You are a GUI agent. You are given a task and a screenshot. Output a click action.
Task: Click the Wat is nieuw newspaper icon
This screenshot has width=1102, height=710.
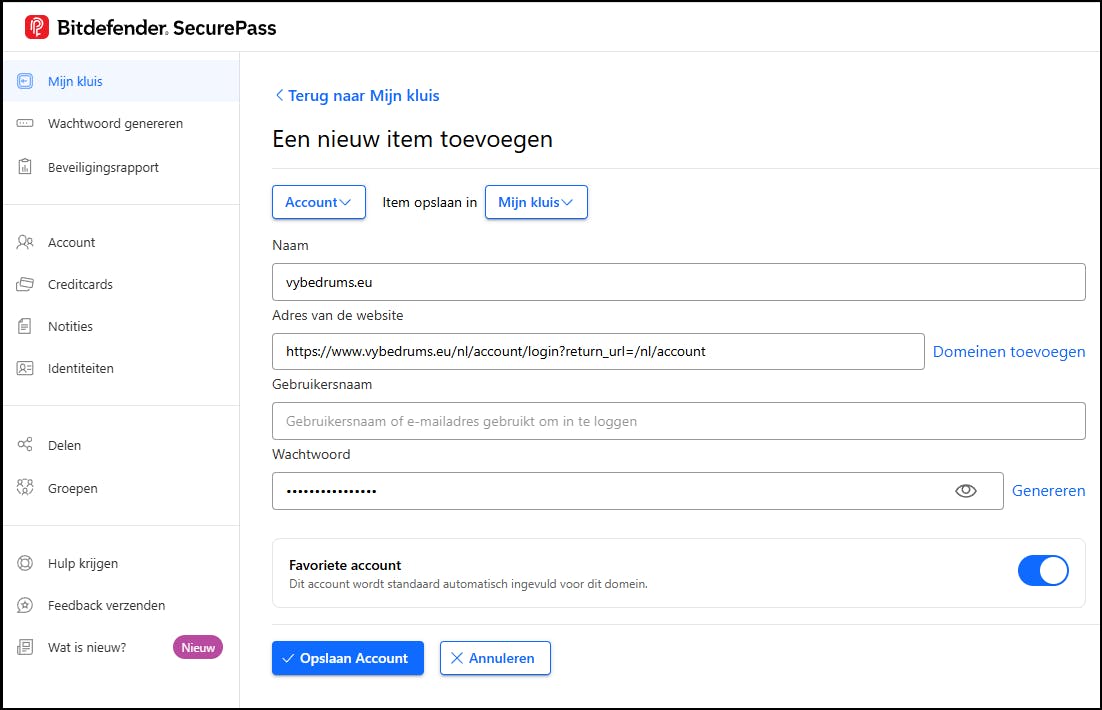(25, 647)
